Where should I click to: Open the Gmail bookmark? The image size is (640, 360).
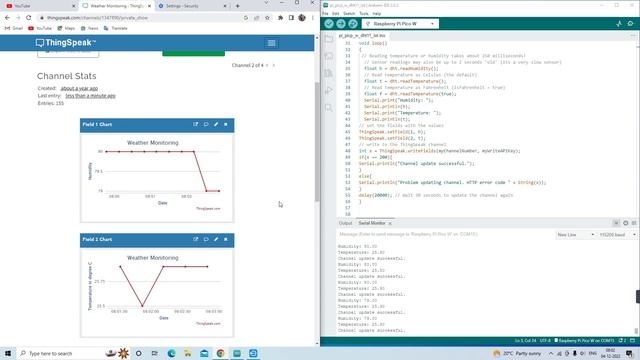14,28
